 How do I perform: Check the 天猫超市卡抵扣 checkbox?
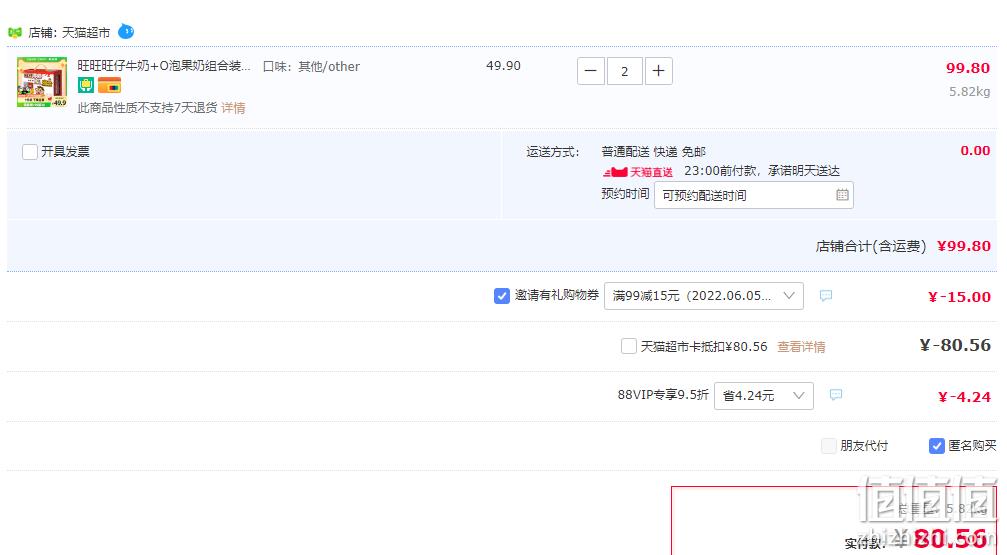point(629,346)
